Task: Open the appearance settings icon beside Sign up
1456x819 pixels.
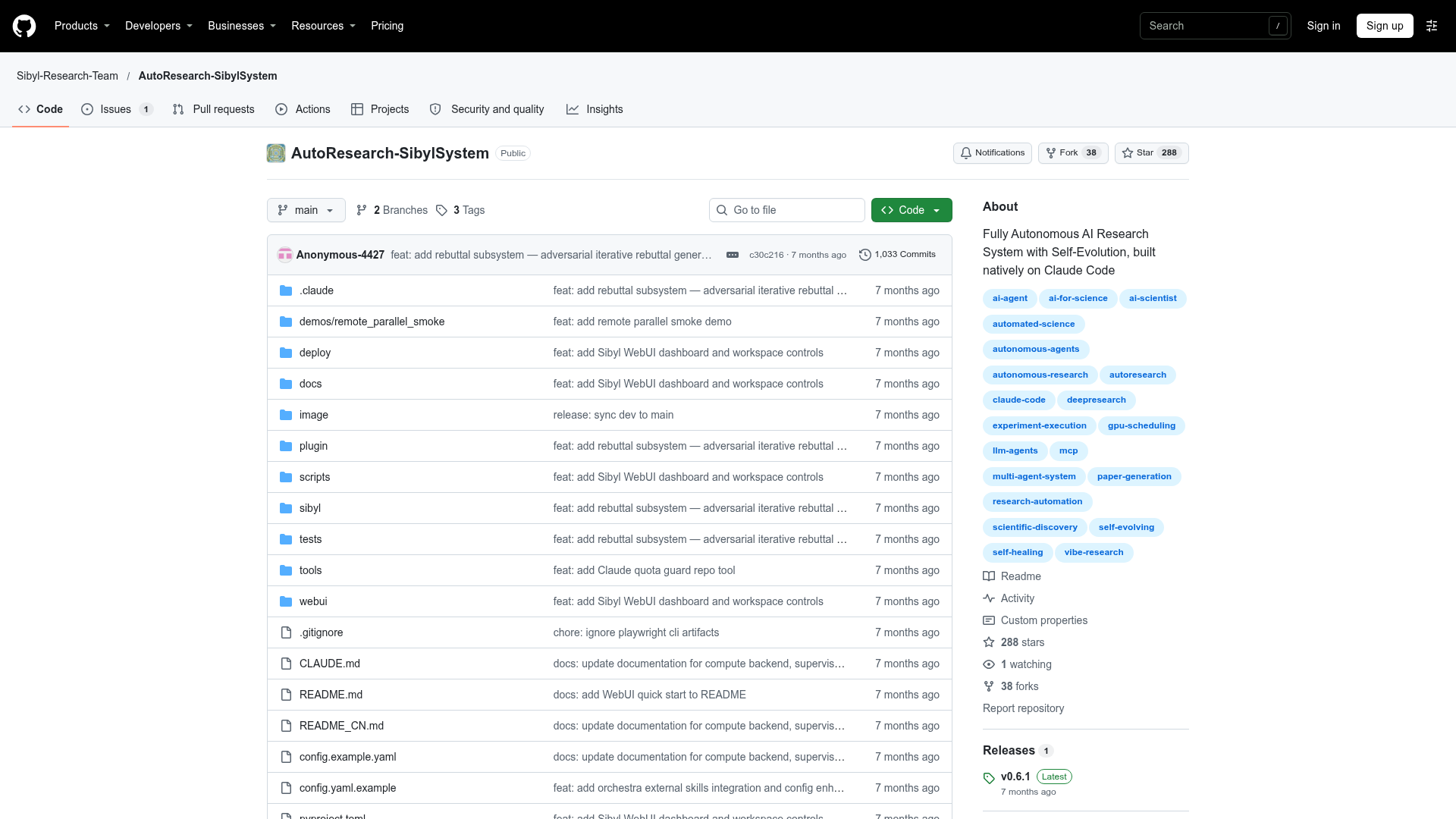Action: [1432, 26]
